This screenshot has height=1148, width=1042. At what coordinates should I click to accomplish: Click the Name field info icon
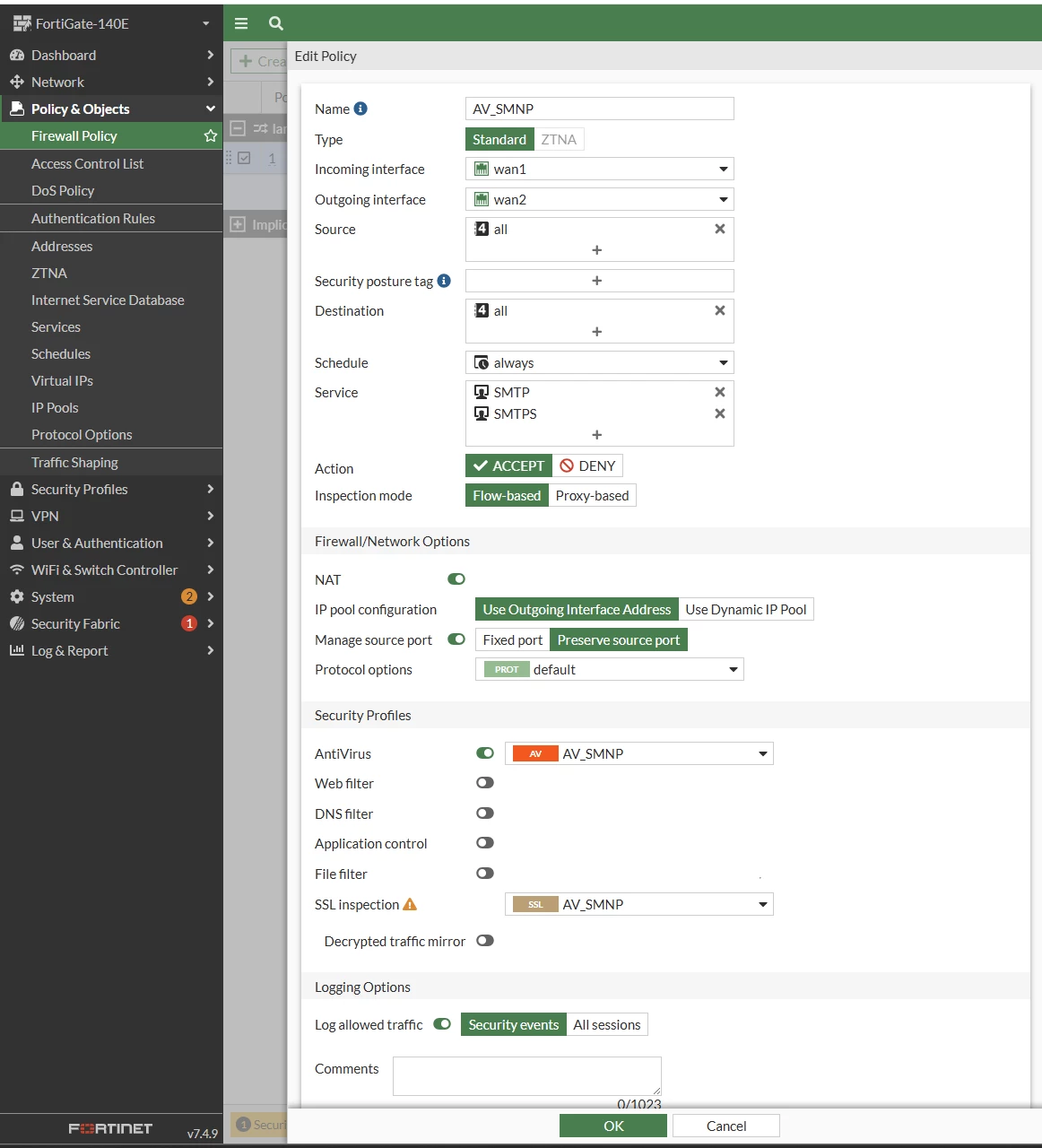[x=360, y=109]
